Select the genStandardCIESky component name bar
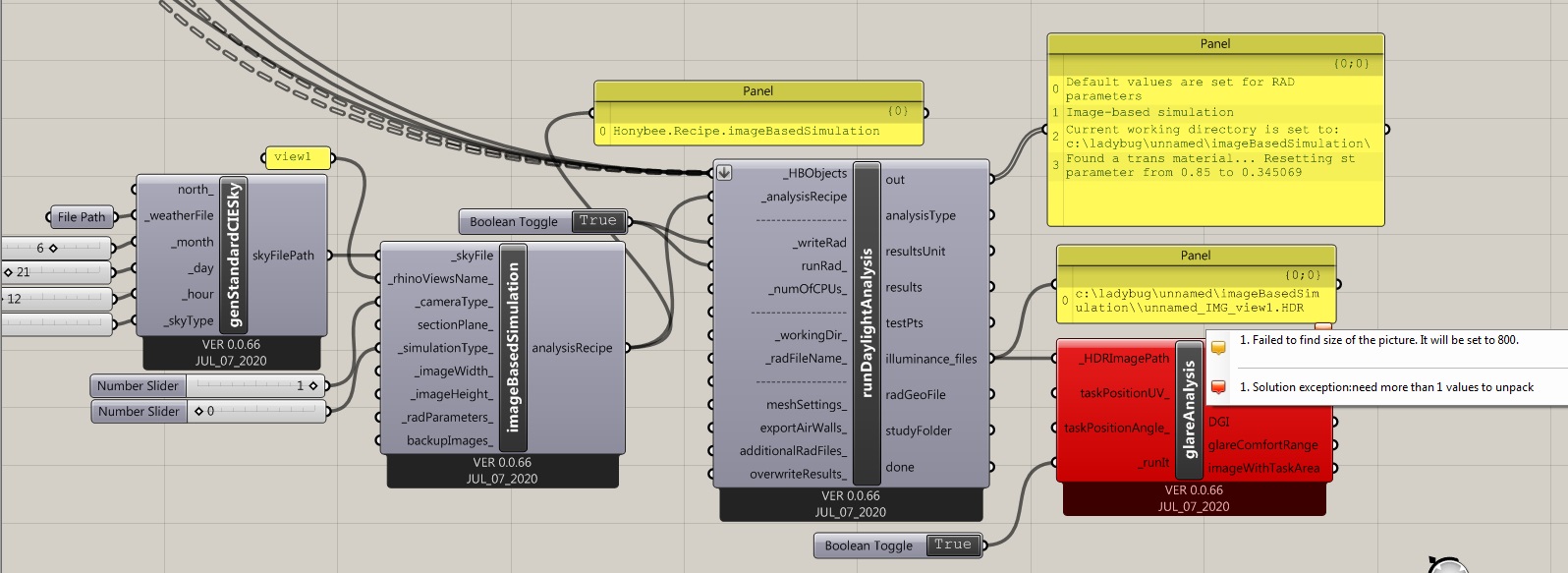Screen dimensions: 1568x573 pos(235,257)
